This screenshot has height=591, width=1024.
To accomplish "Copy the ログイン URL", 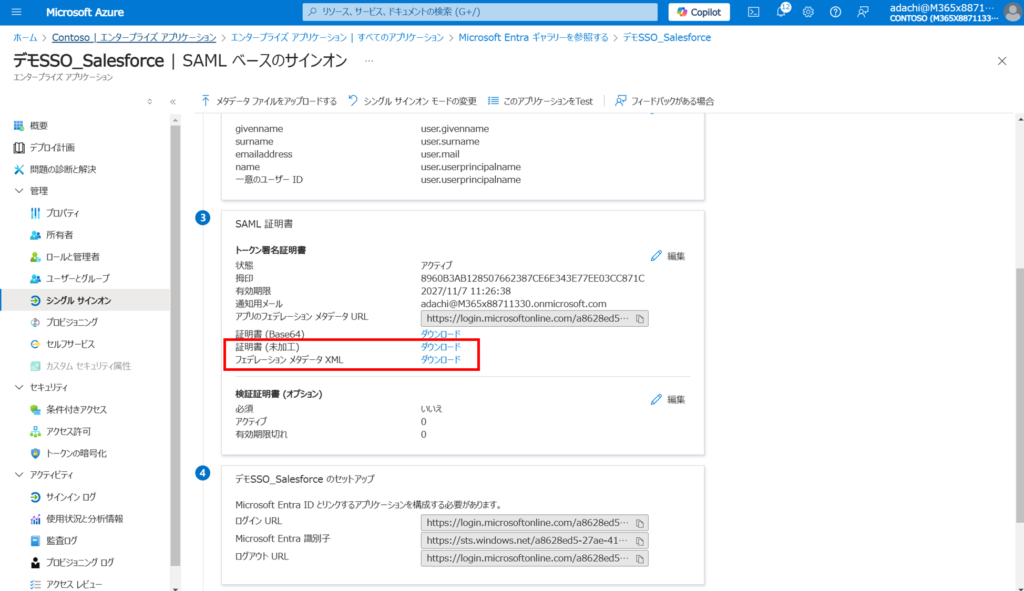I will [640, 523].
